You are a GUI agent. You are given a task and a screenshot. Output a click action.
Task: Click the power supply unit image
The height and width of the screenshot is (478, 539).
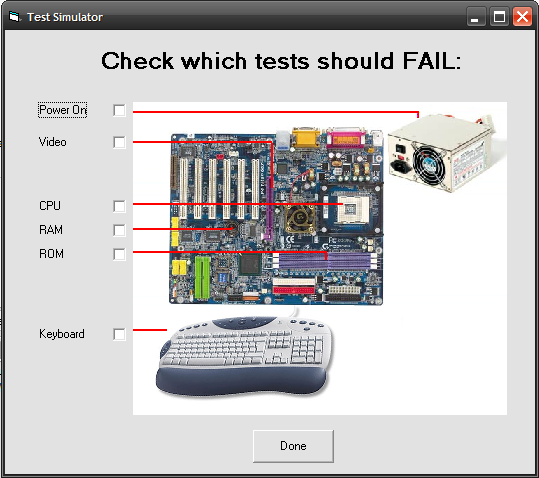pos(445,153)
